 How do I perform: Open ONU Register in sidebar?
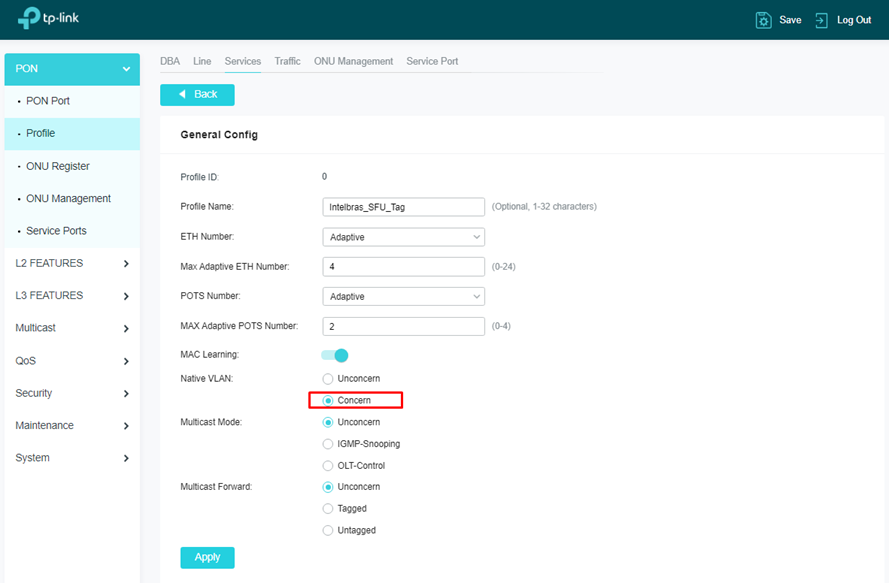pos(57,166)
